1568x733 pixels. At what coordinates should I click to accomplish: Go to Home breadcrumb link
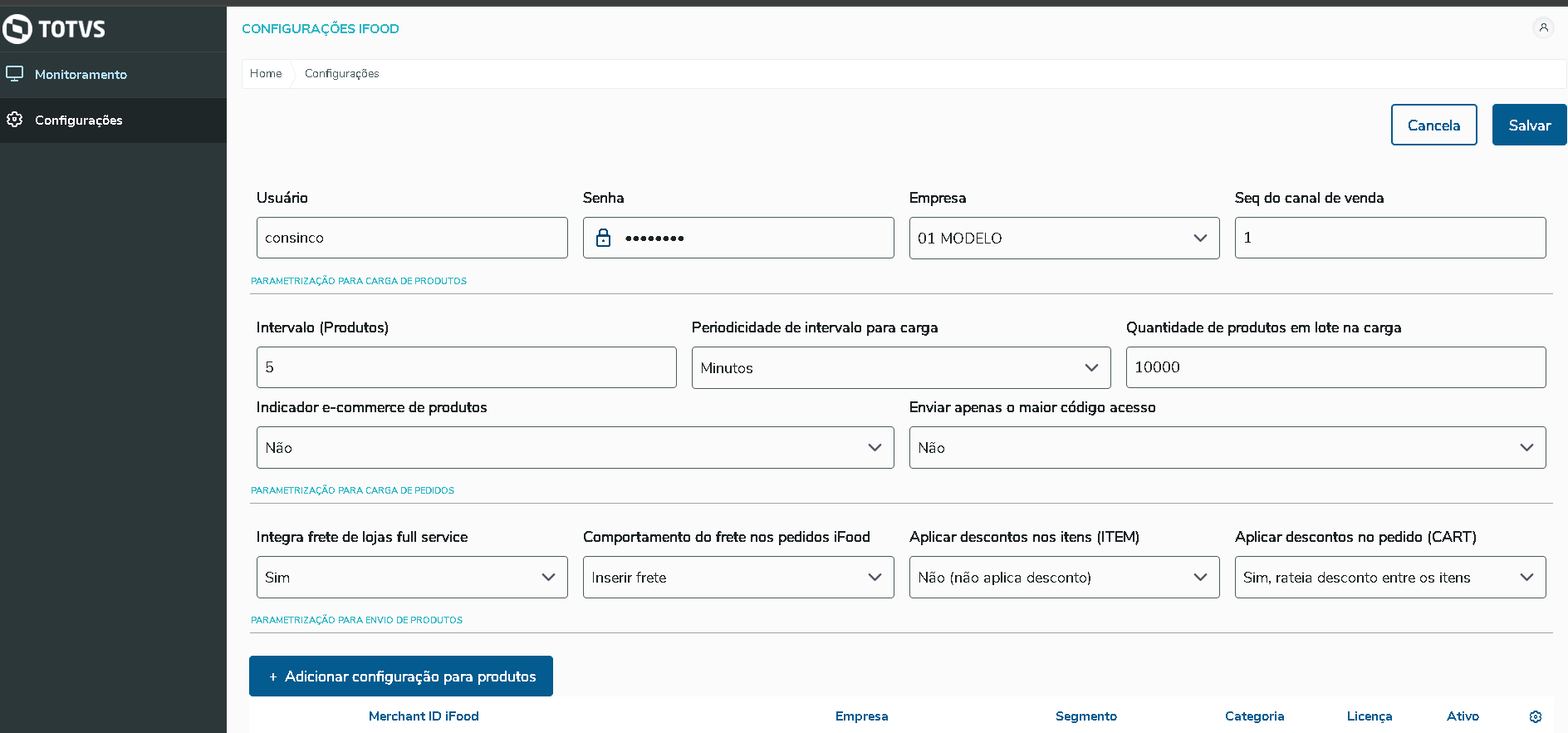(266, 73)
